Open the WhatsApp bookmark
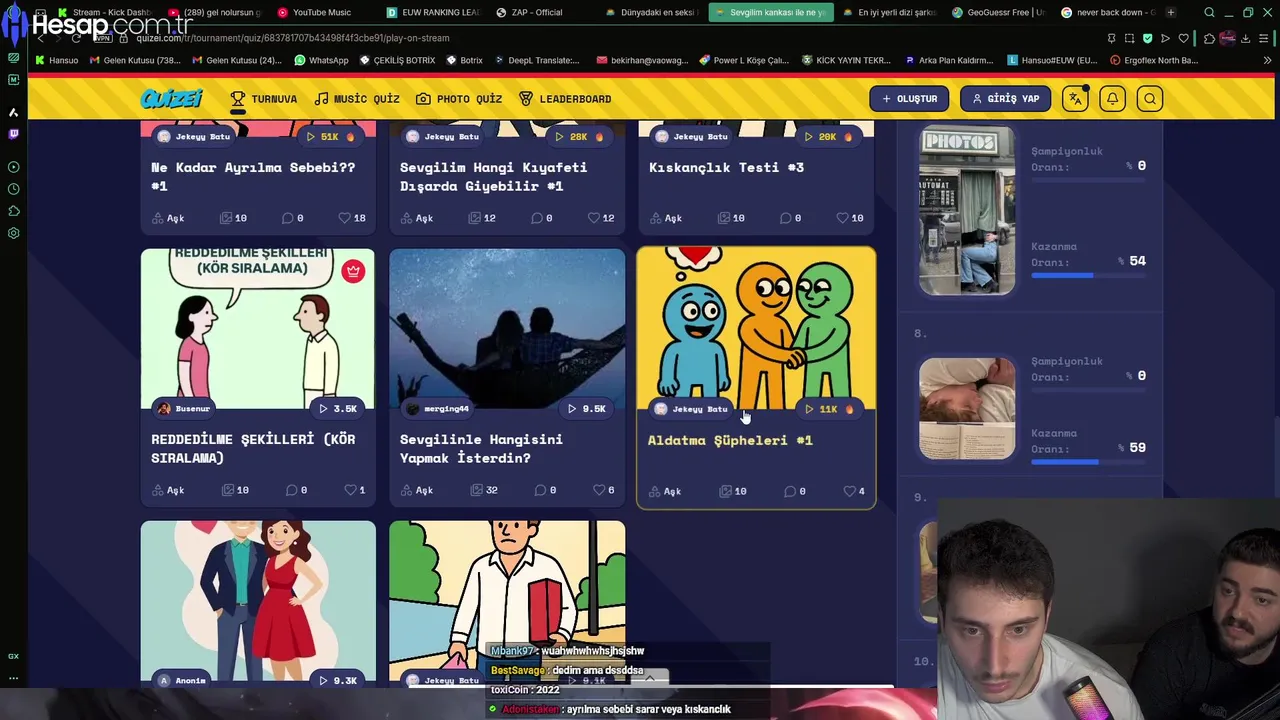 (x=321, y=60)
